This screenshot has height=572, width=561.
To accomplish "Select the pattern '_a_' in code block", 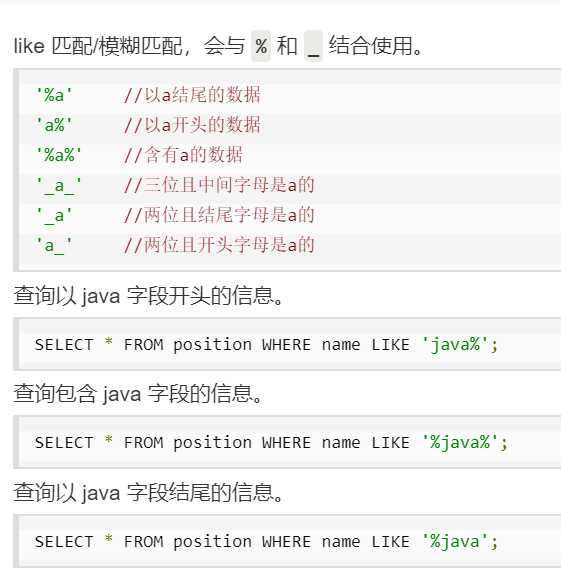I will [x=59, y=186].
